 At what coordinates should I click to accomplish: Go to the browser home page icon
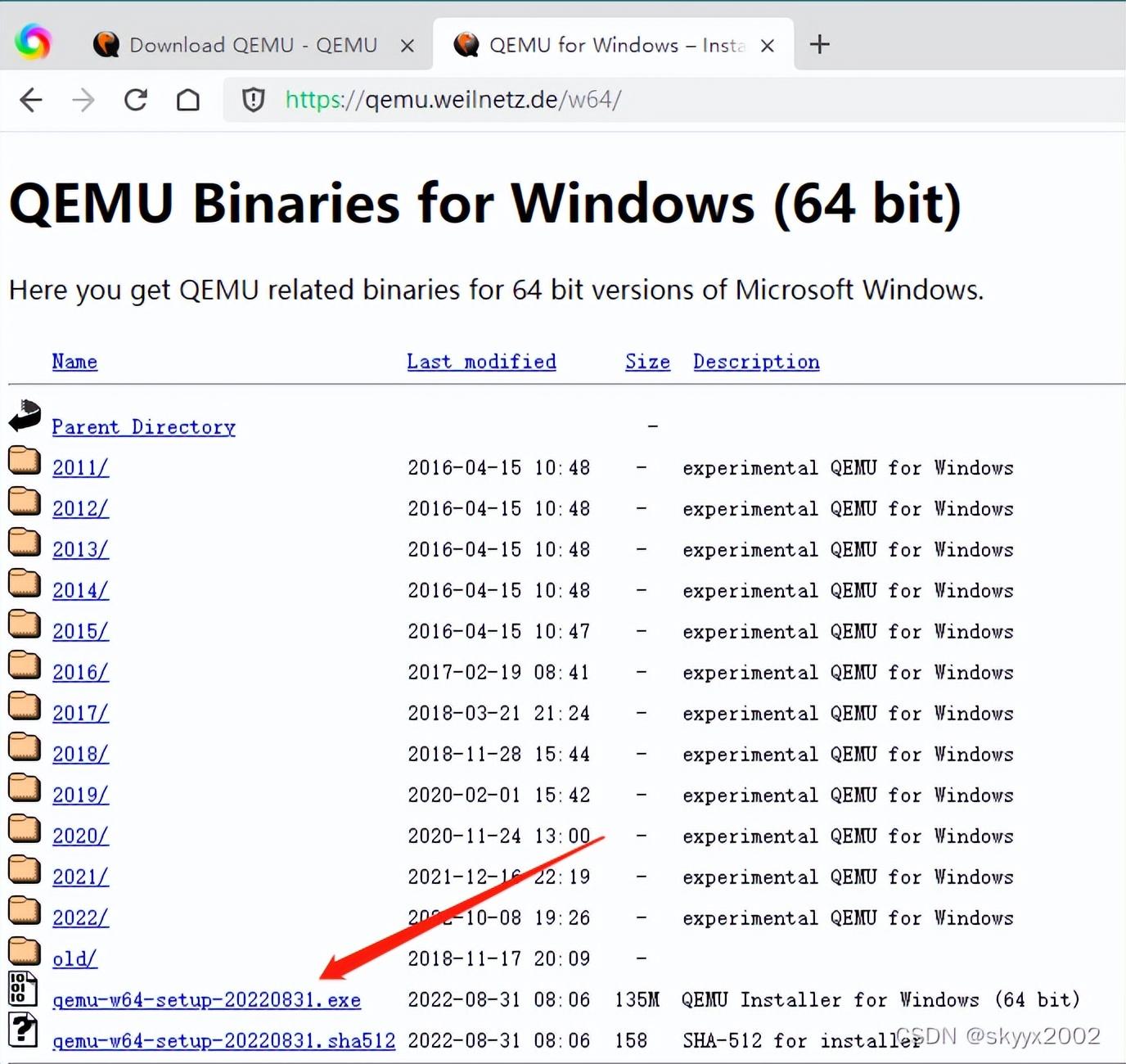pyautogui.click(x=188, y=100)
